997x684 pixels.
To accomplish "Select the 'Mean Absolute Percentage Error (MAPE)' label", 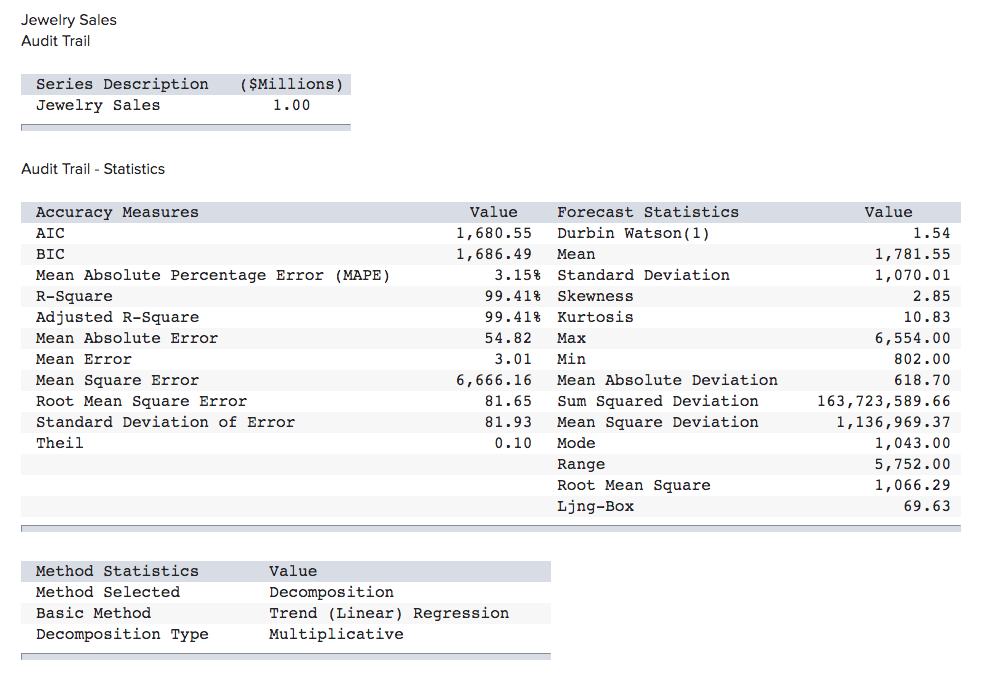I will 212,275.
